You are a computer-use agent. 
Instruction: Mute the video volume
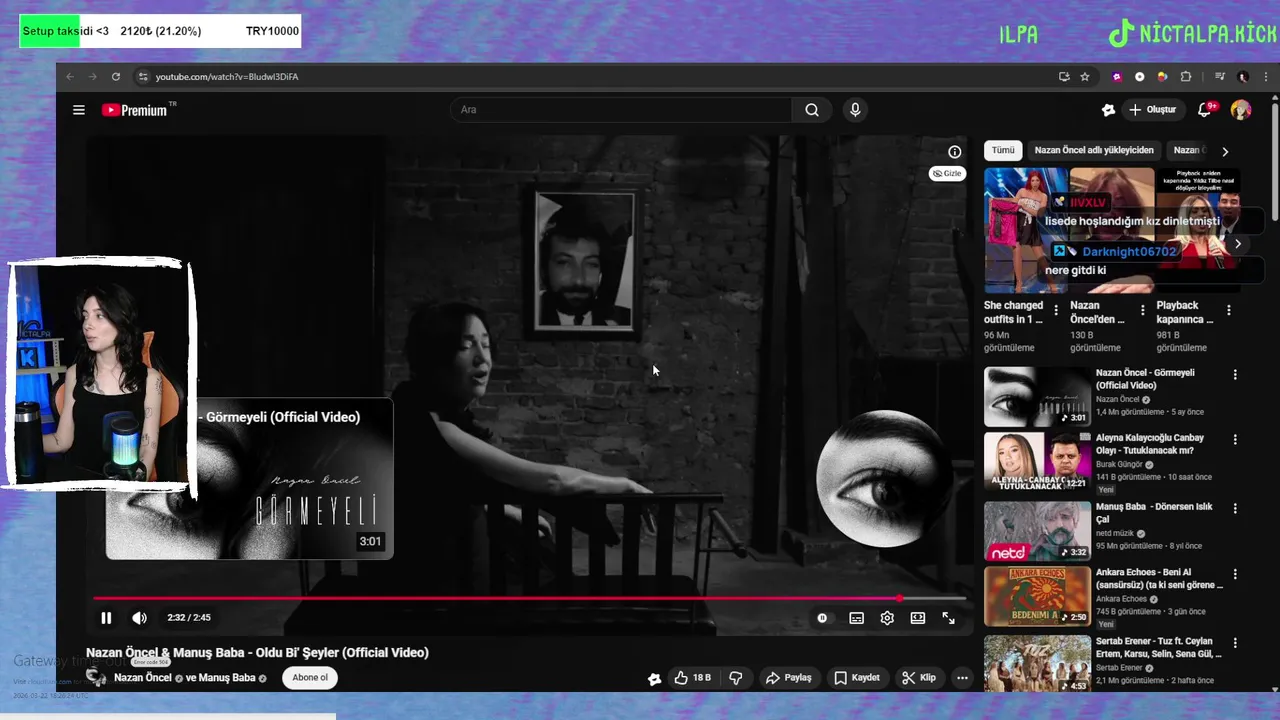pos(140,618)
